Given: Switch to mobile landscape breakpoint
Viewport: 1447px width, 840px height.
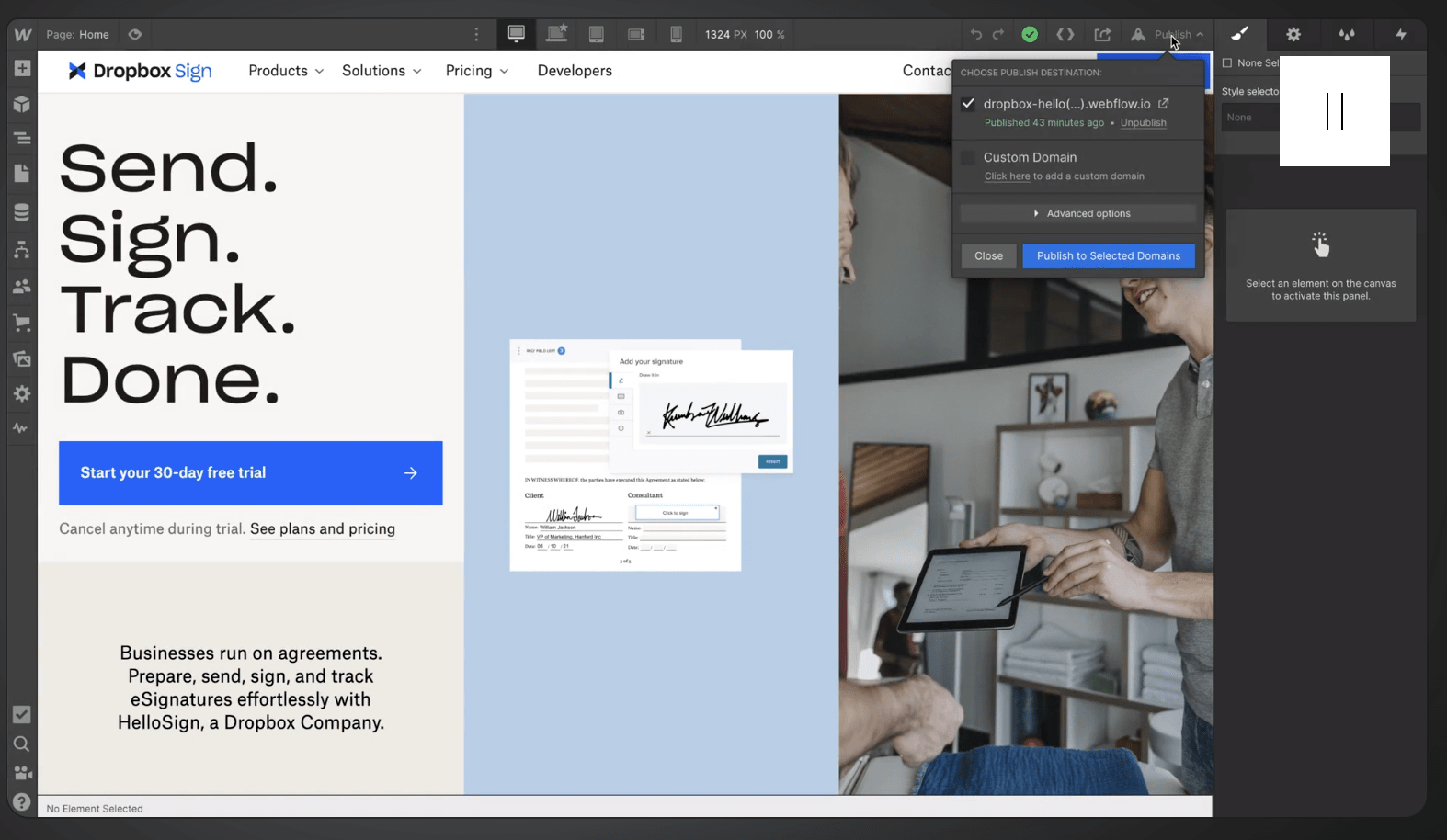Looking at the screenshot, I should click(x=636, y=34).
